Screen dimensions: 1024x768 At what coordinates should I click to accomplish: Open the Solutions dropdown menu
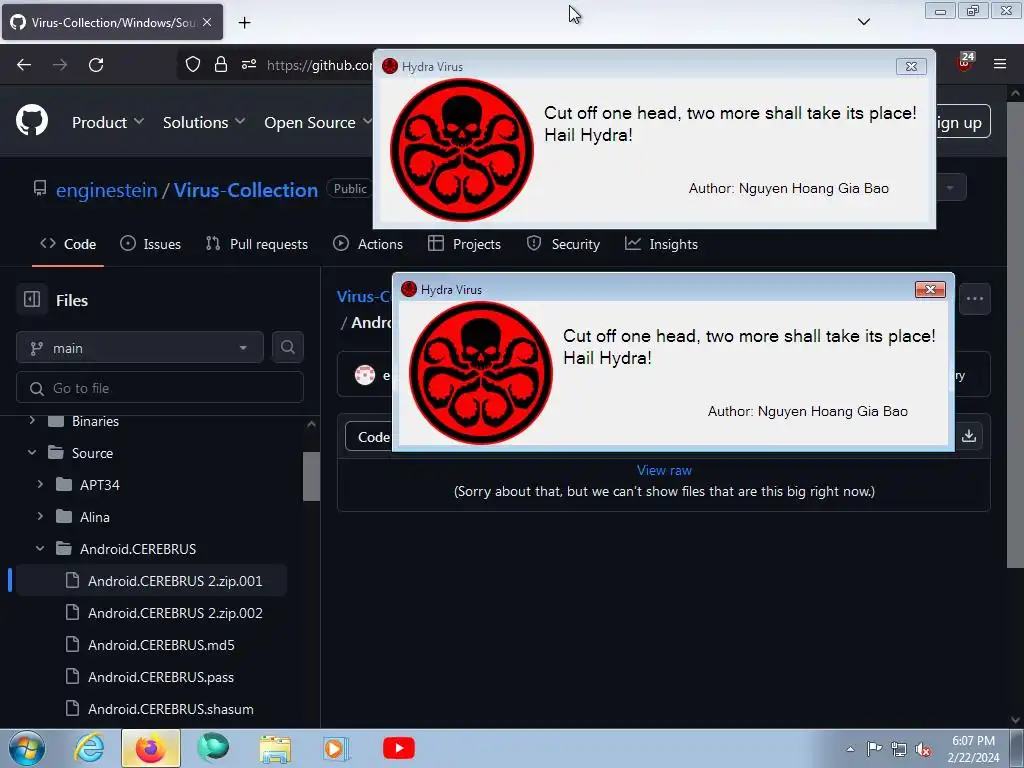204,122
